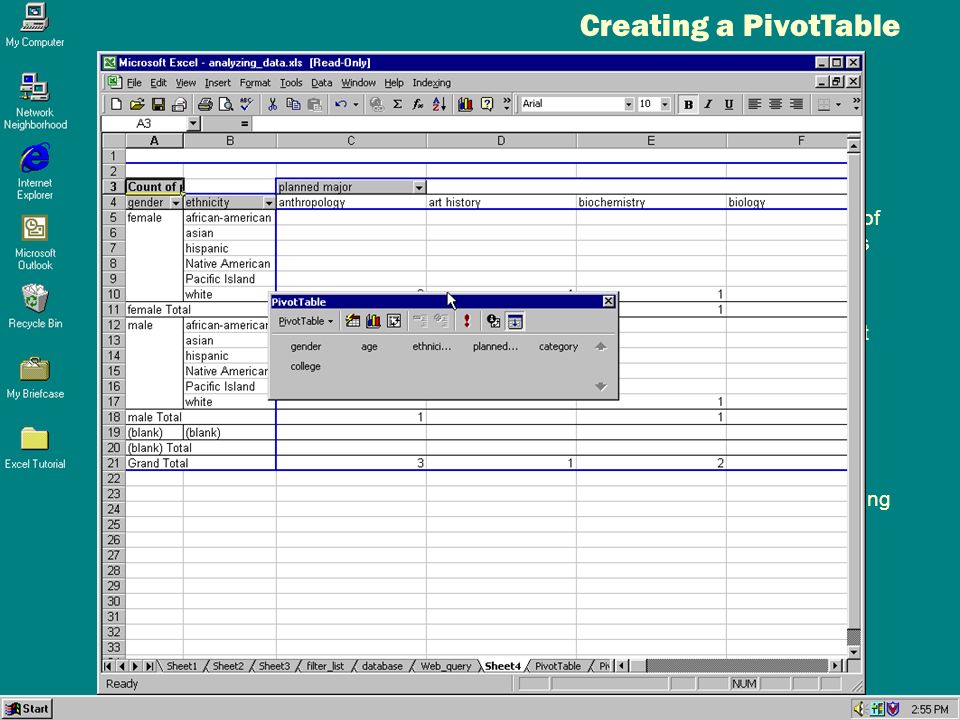
Task: Open the Undo history dropdown arrow
Action: coord(356,105)
